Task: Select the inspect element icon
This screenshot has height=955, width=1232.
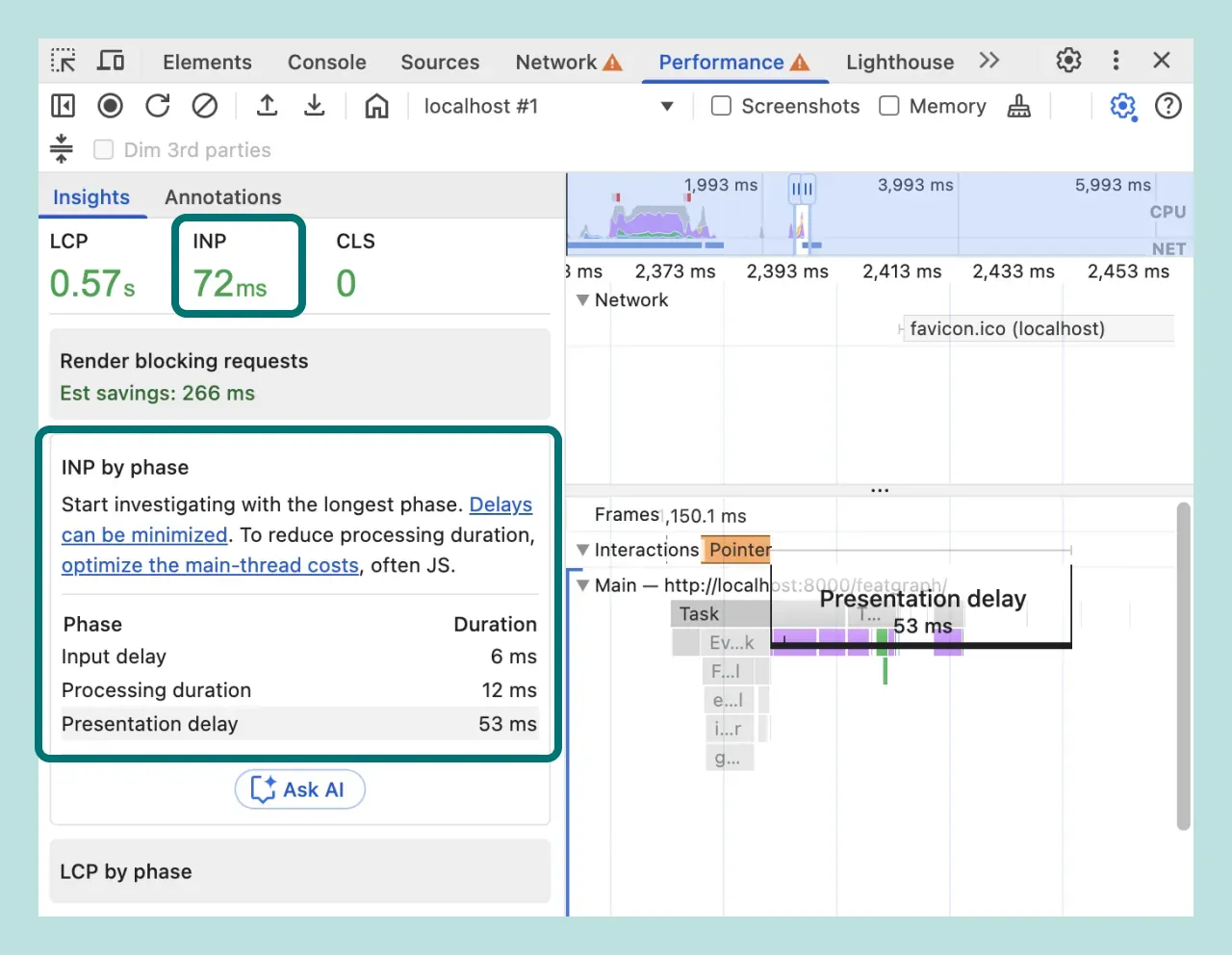Action: pyautogui.click(x=62, y=60)
